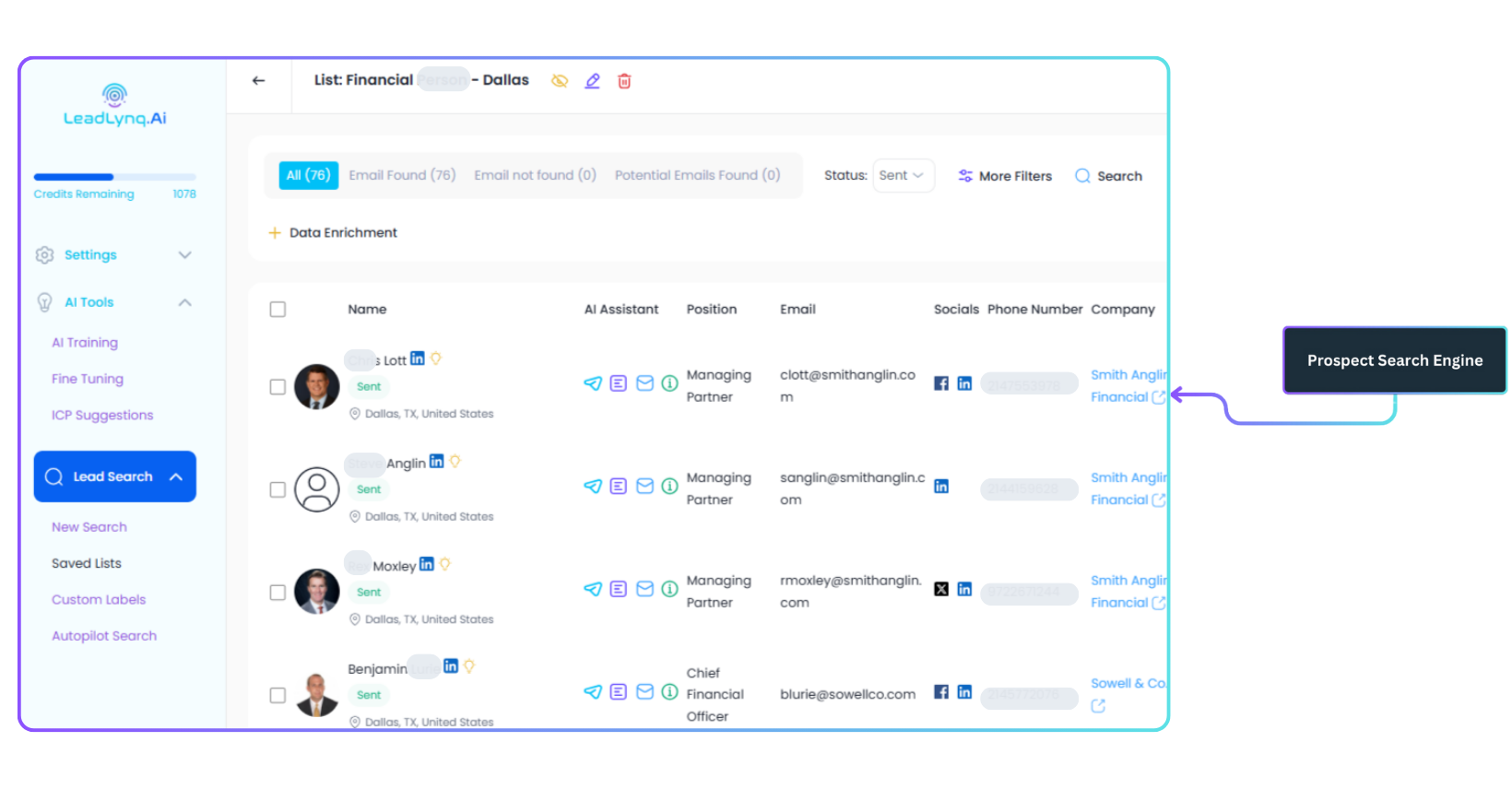The height and width of the screenshot is (789, 1512).
Task: Click envelope icon in rmoxley@smithanglin row
Action: [645, 589]
